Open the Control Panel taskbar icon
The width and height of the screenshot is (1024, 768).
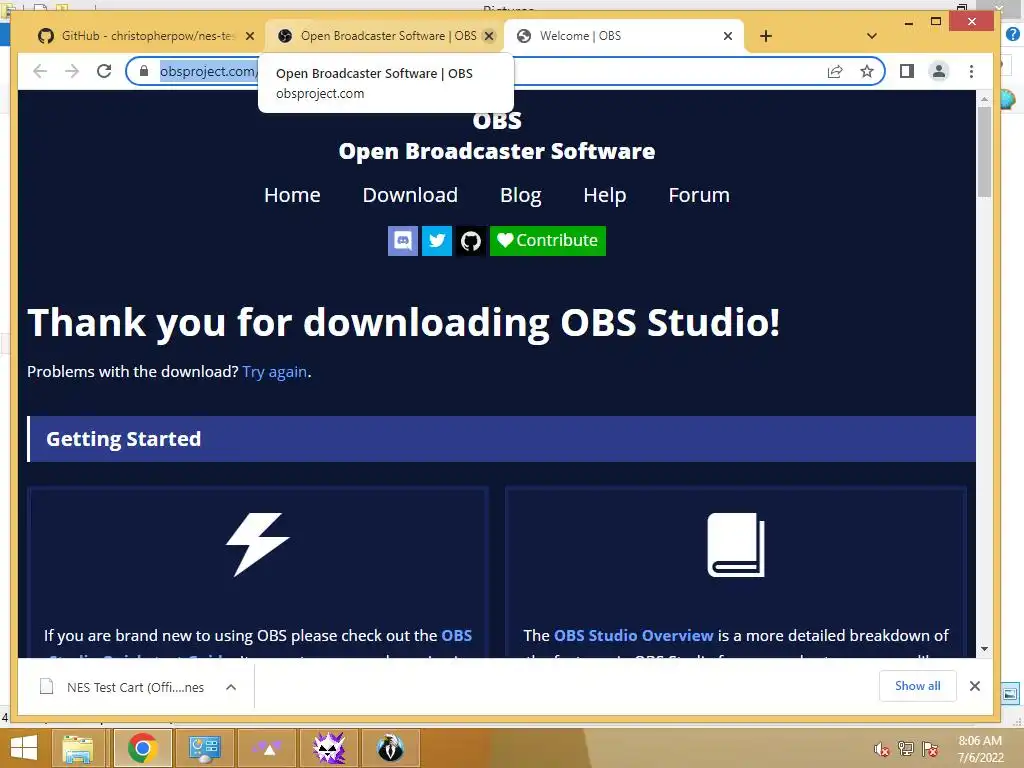[205, 748]
